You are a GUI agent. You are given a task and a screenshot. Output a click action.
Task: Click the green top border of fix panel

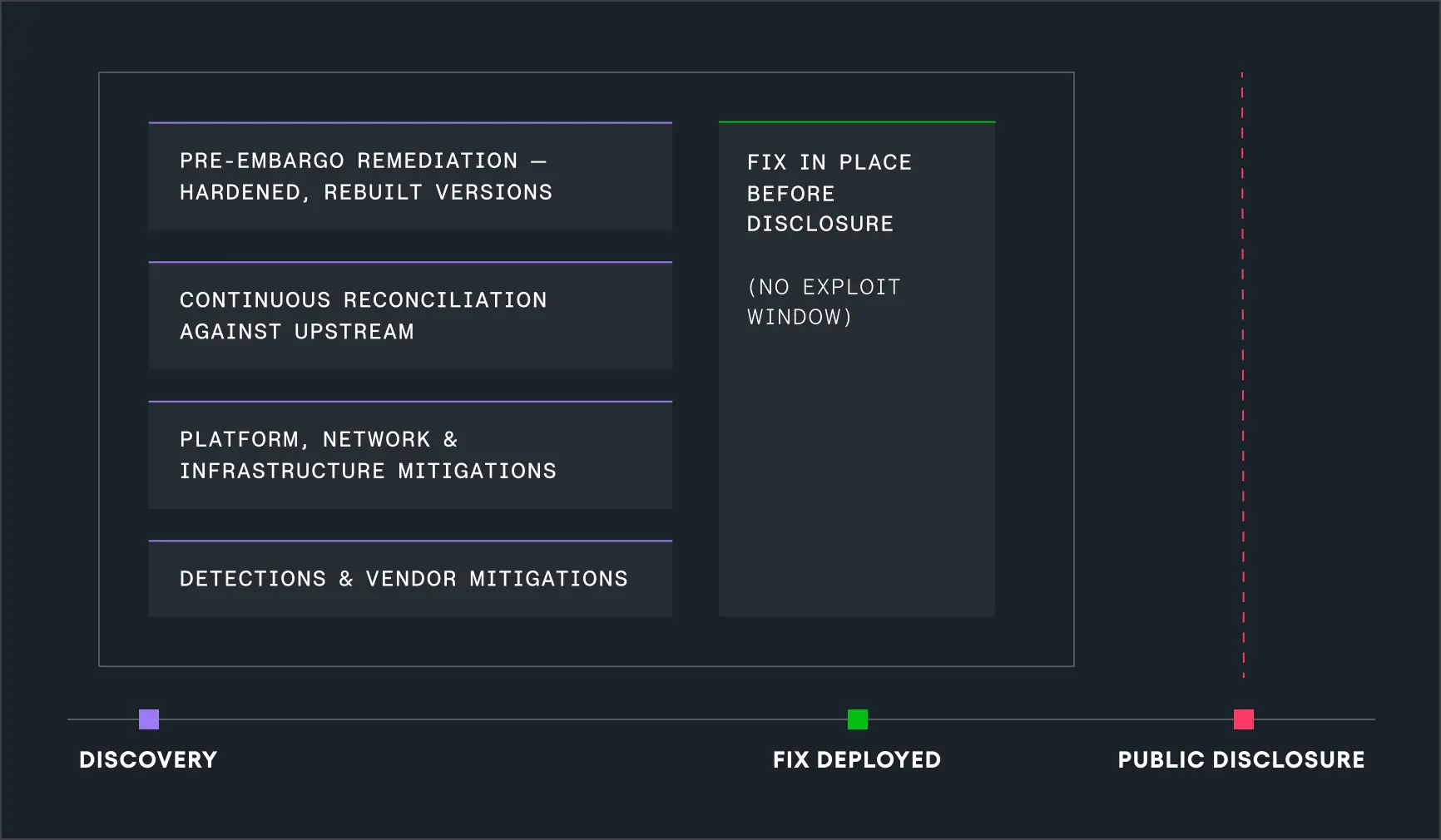coord(857,122)
